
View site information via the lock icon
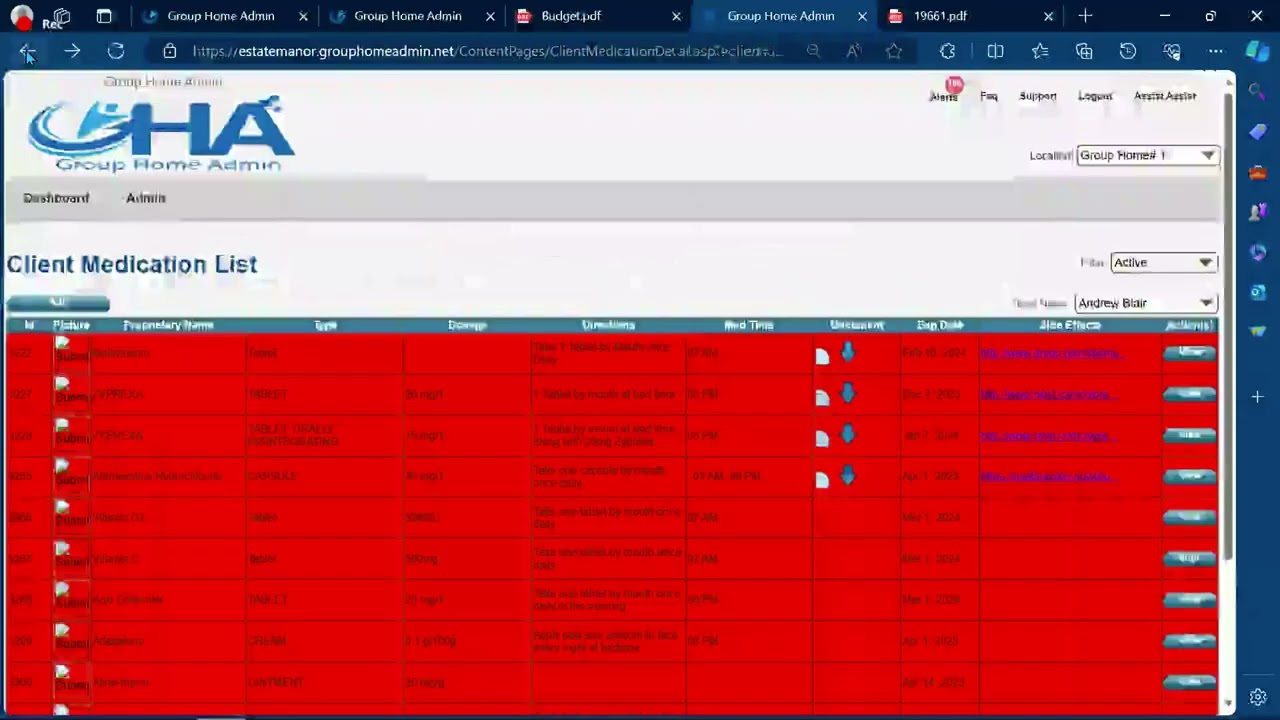170,51
